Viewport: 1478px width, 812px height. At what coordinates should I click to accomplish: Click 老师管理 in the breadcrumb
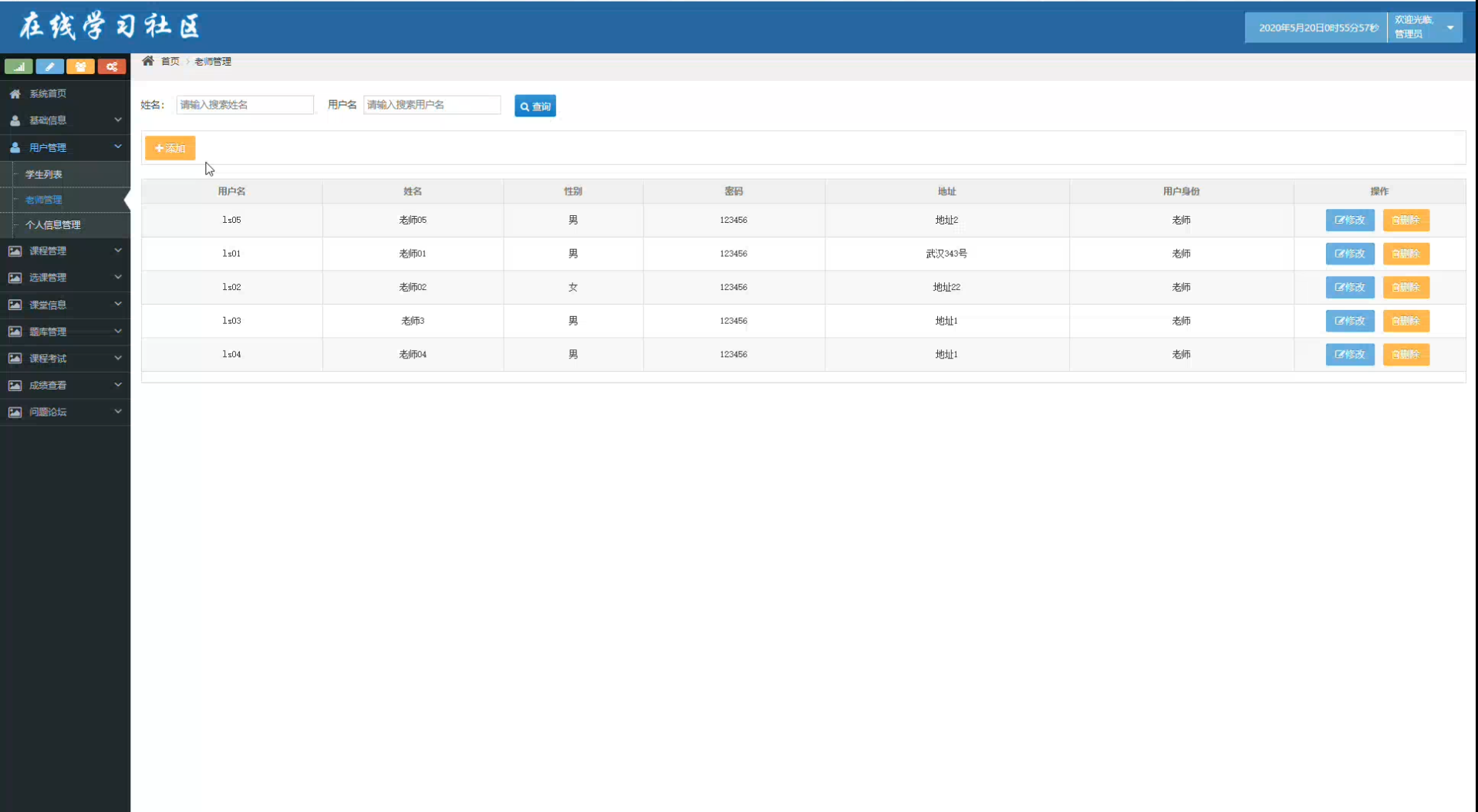213,62
